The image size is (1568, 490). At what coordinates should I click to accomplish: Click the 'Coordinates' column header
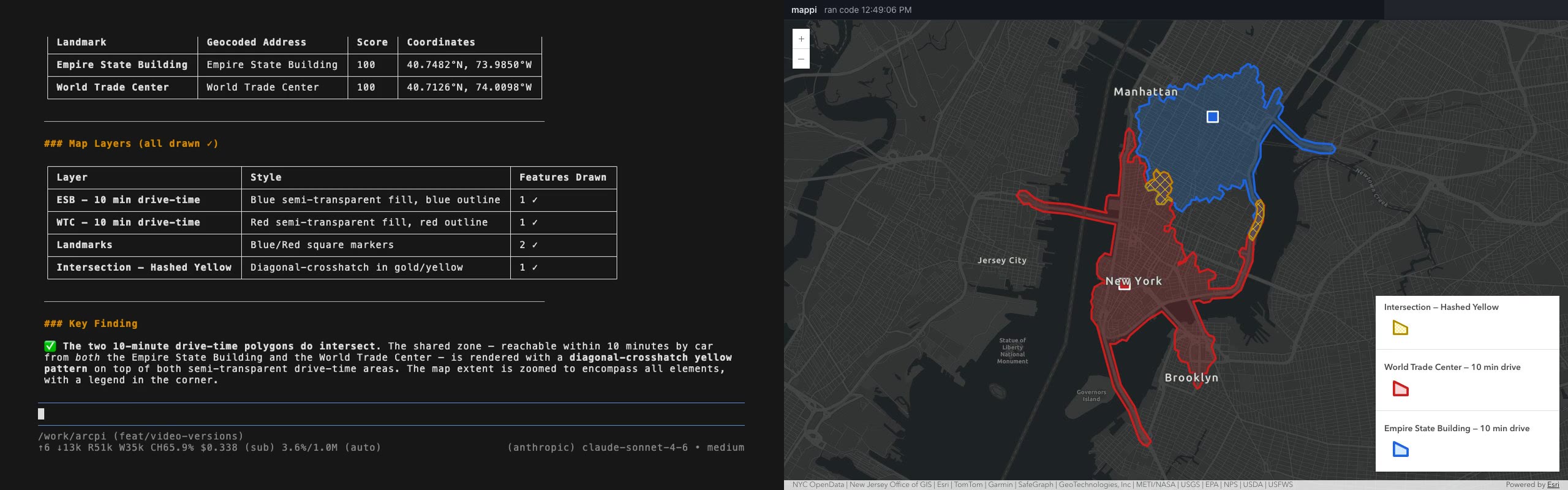click(441, 42)
